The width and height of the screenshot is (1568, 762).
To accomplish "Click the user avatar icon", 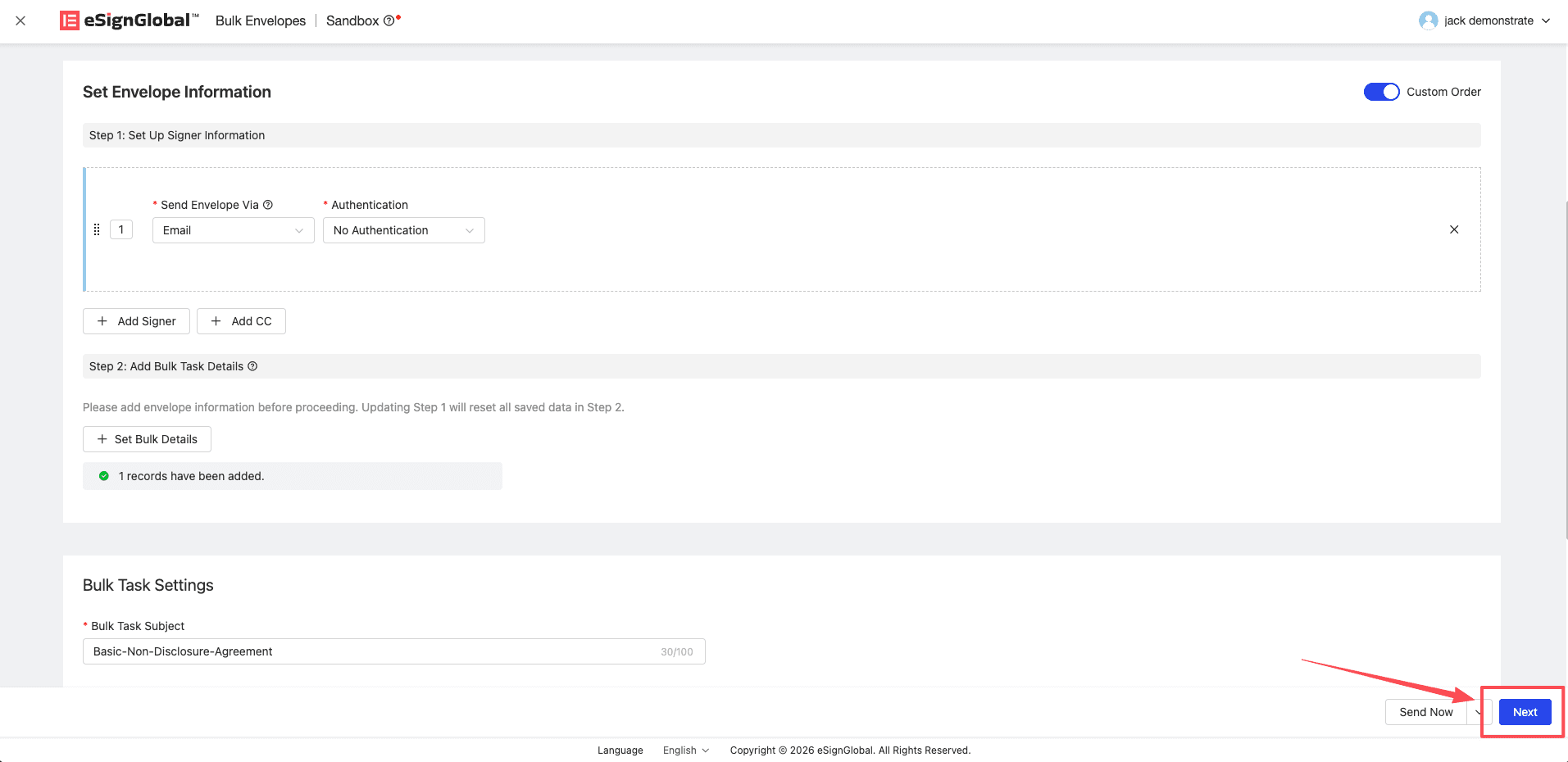I will [1428, 20].
